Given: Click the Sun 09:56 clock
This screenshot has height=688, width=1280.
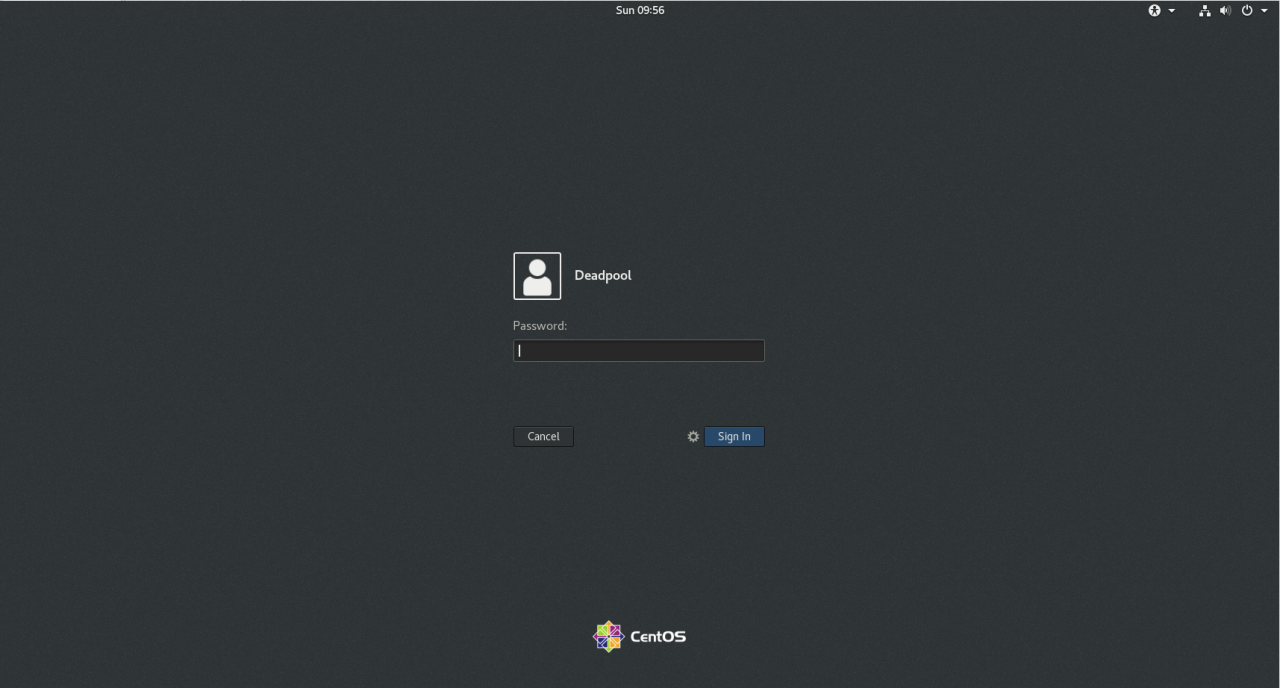Looking at the screenshot, I should pos(640,10).
